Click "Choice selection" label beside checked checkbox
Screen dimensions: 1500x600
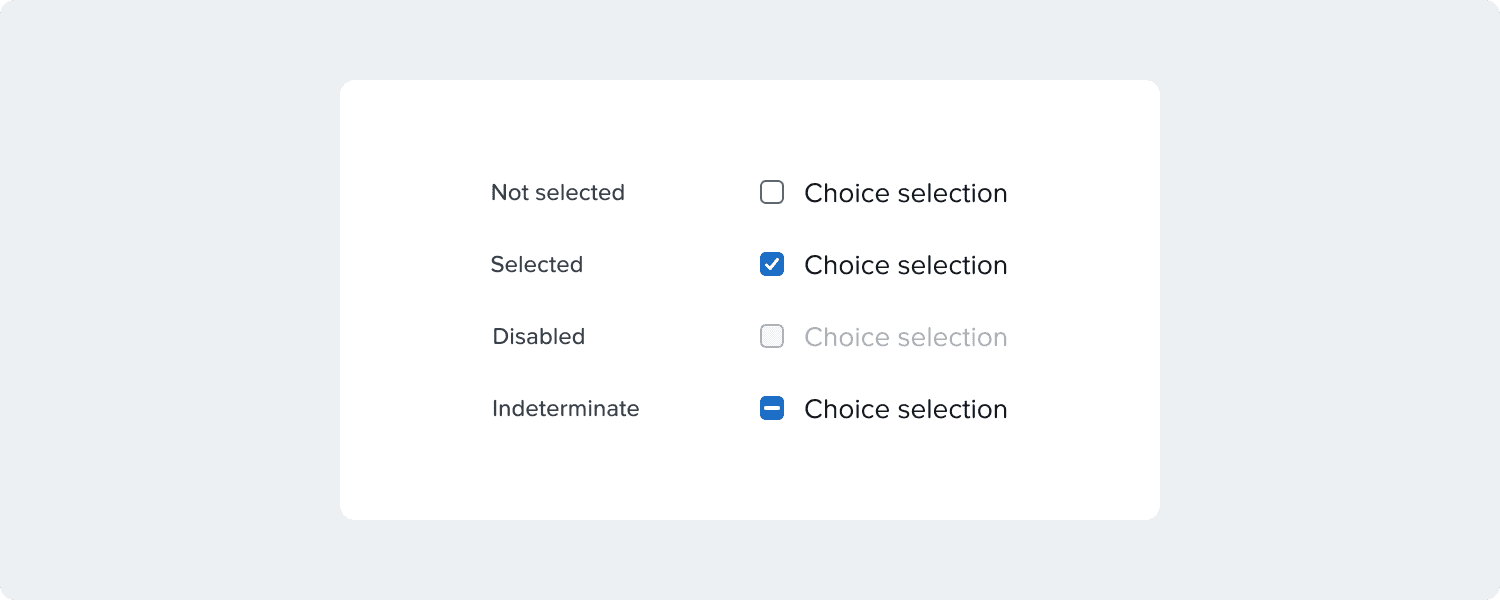pyautogui.click(x=905, y=265)
